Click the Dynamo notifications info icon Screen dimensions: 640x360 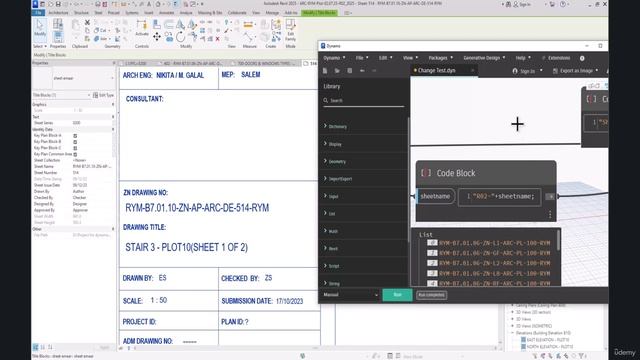tap(582, 58)
